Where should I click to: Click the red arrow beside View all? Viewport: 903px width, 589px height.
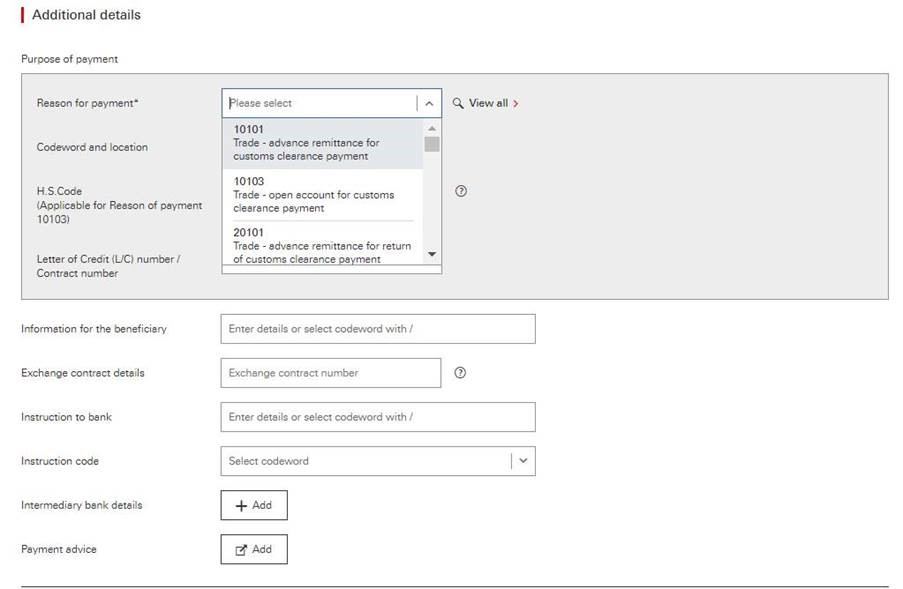[515, 104]
